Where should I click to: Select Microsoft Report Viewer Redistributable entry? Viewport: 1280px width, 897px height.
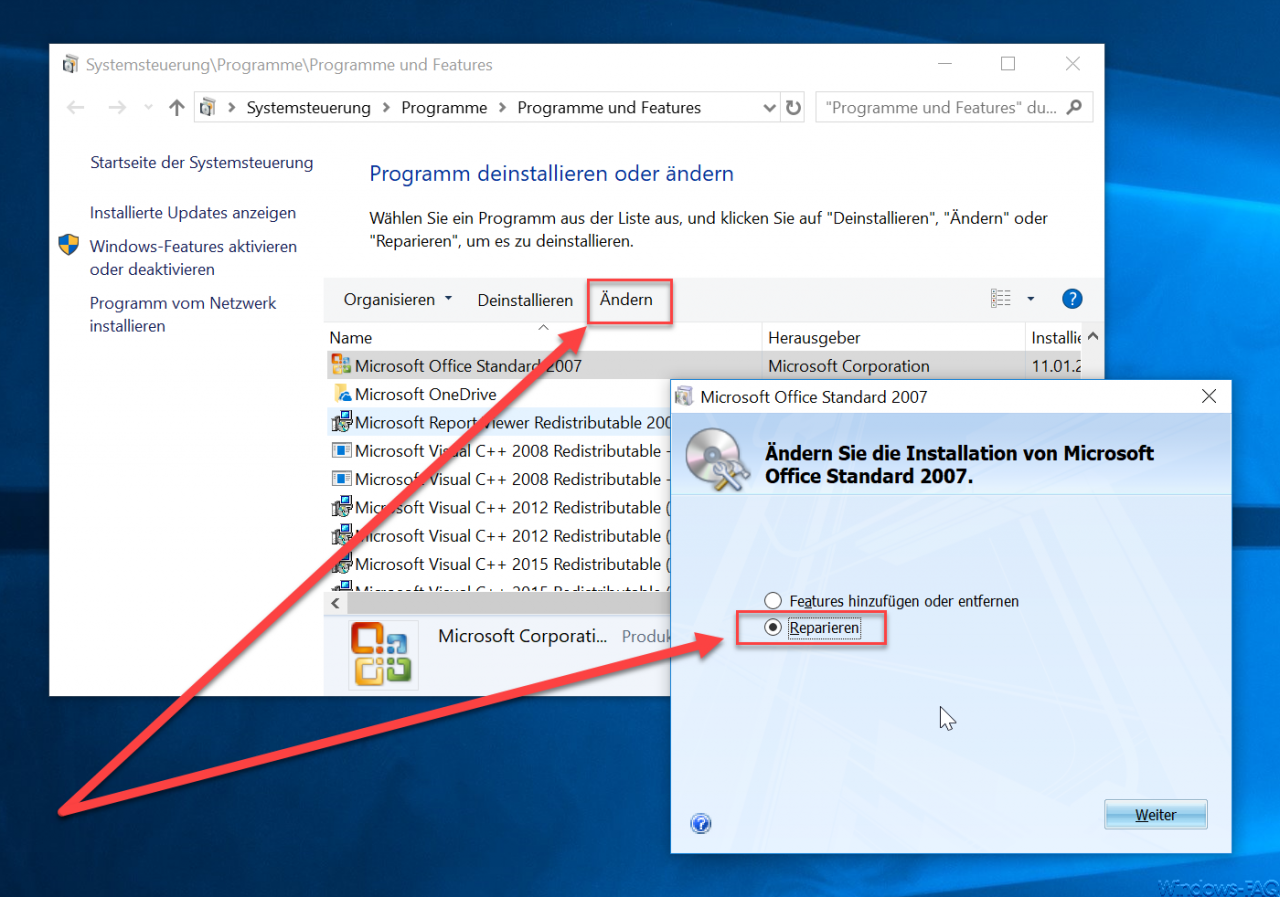pyautogui.click(x=513, y=422)
